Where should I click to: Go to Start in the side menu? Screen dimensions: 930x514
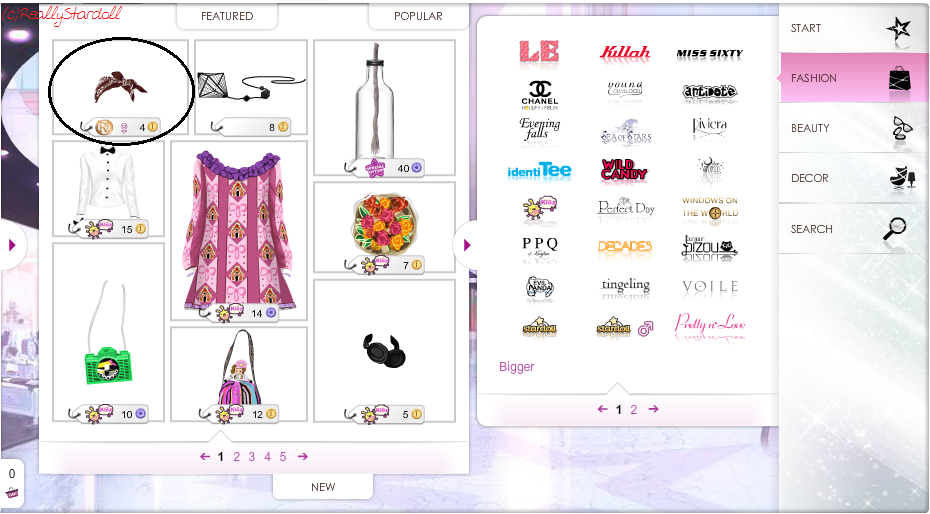tap(854, 28)
